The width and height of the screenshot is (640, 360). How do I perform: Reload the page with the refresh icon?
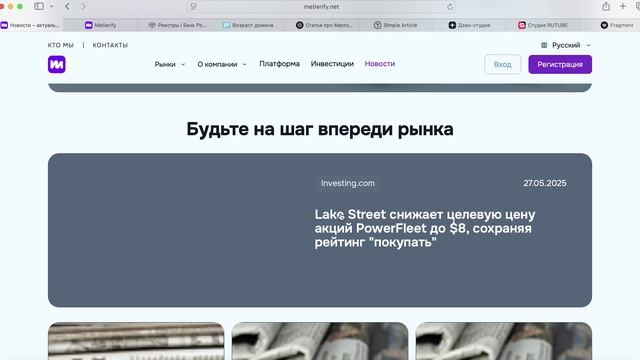450,7
